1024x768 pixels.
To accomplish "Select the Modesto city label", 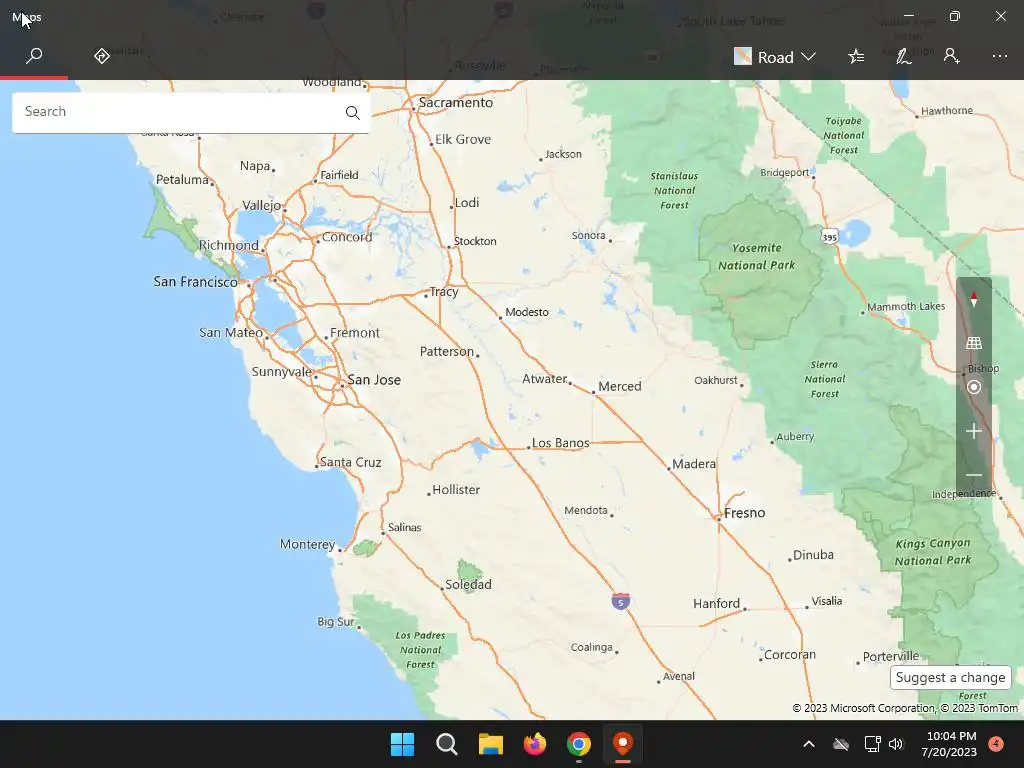I will [527, 312].
